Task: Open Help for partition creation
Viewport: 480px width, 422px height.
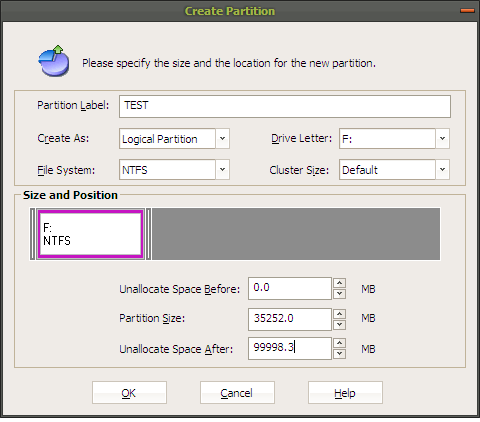Action: pyautogui.click(x=345, y=393)
